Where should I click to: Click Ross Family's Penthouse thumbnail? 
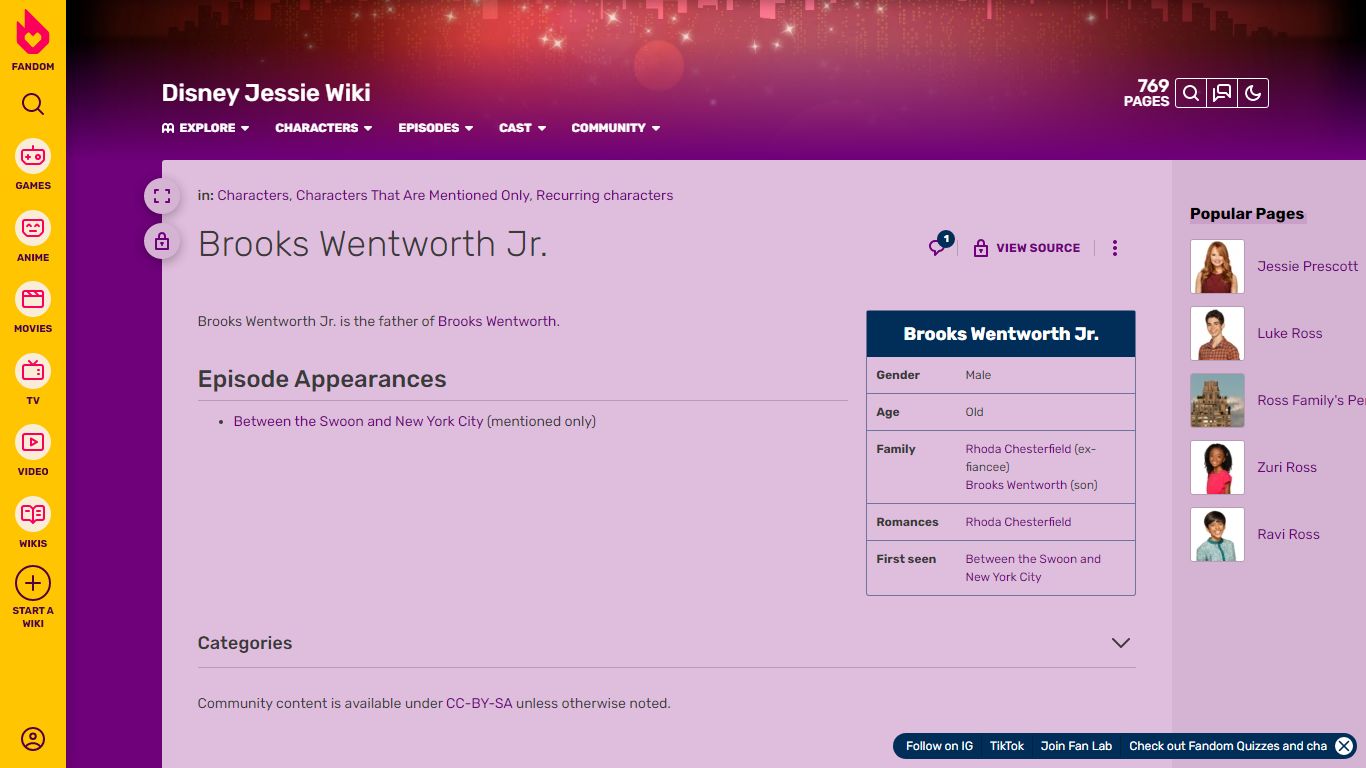point(1217,400)
